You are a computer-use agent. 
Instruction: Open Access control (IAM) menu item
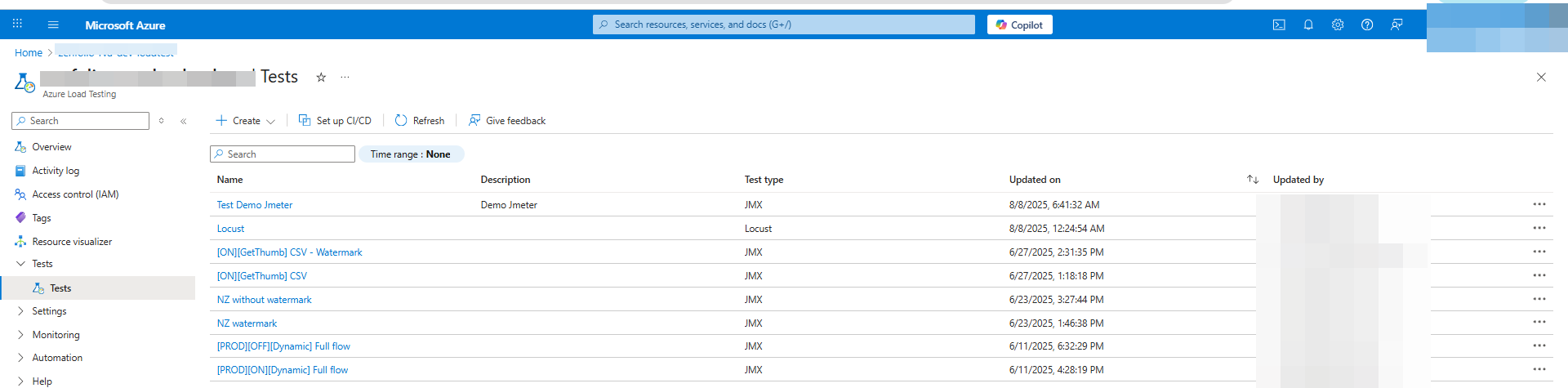75,194
